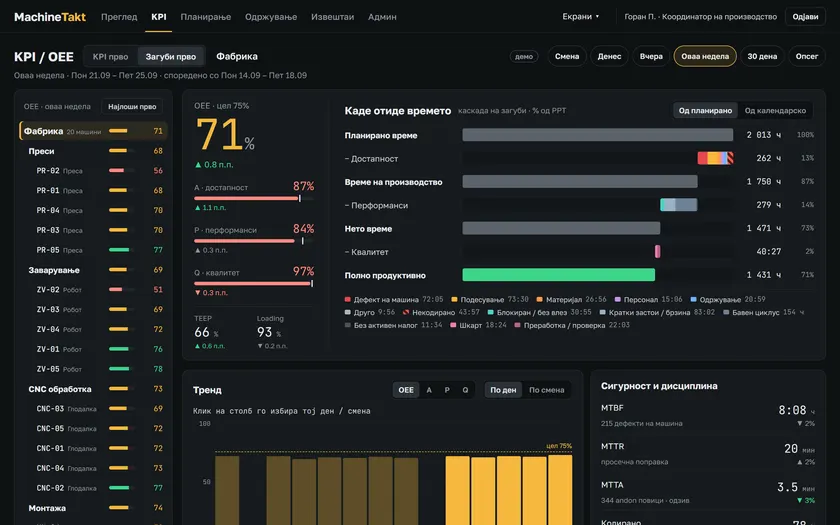Collapse the Преси group

point(93,151)
